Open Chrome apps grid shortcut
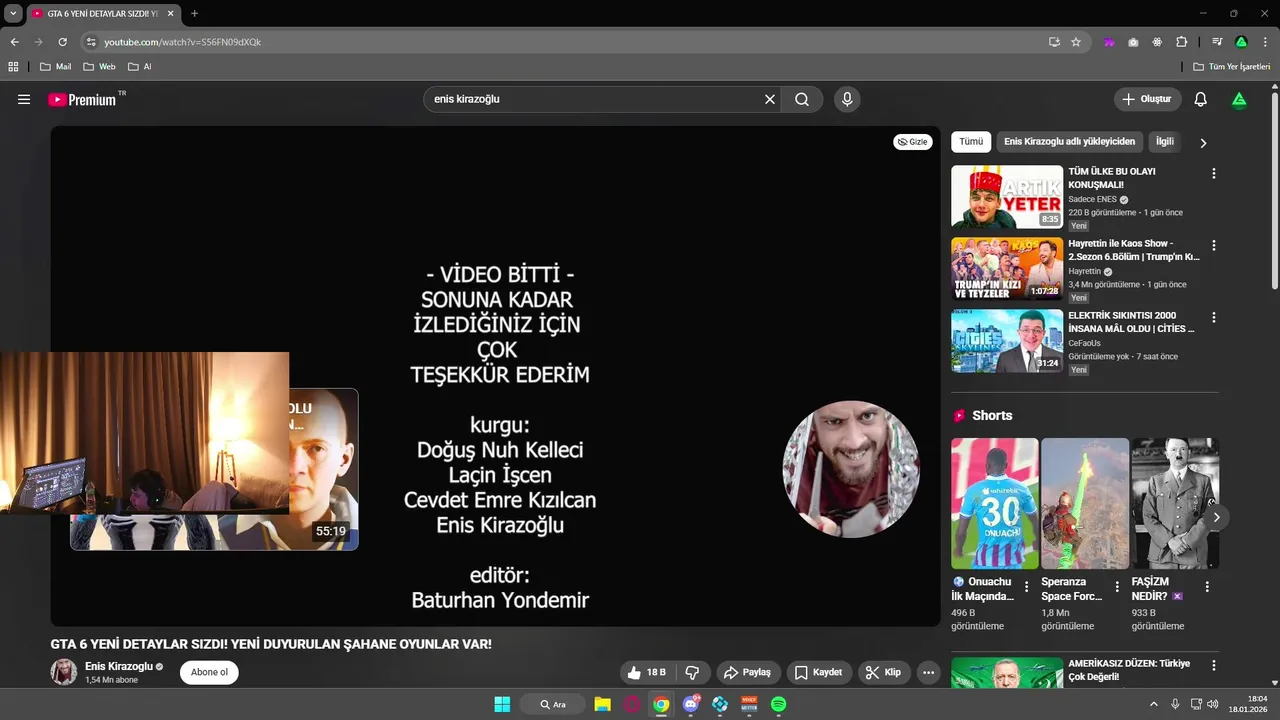 coord(13,67)
